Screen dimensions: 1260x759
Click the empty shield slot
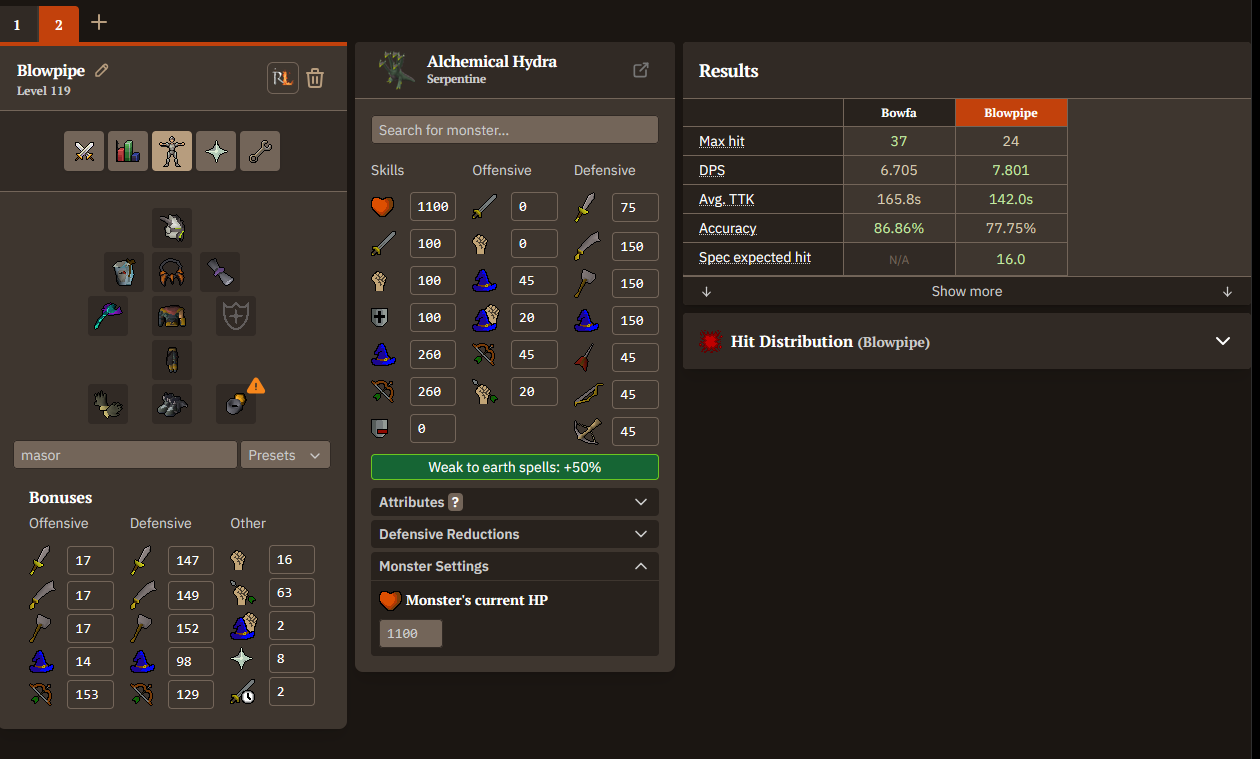pos(236,316)
